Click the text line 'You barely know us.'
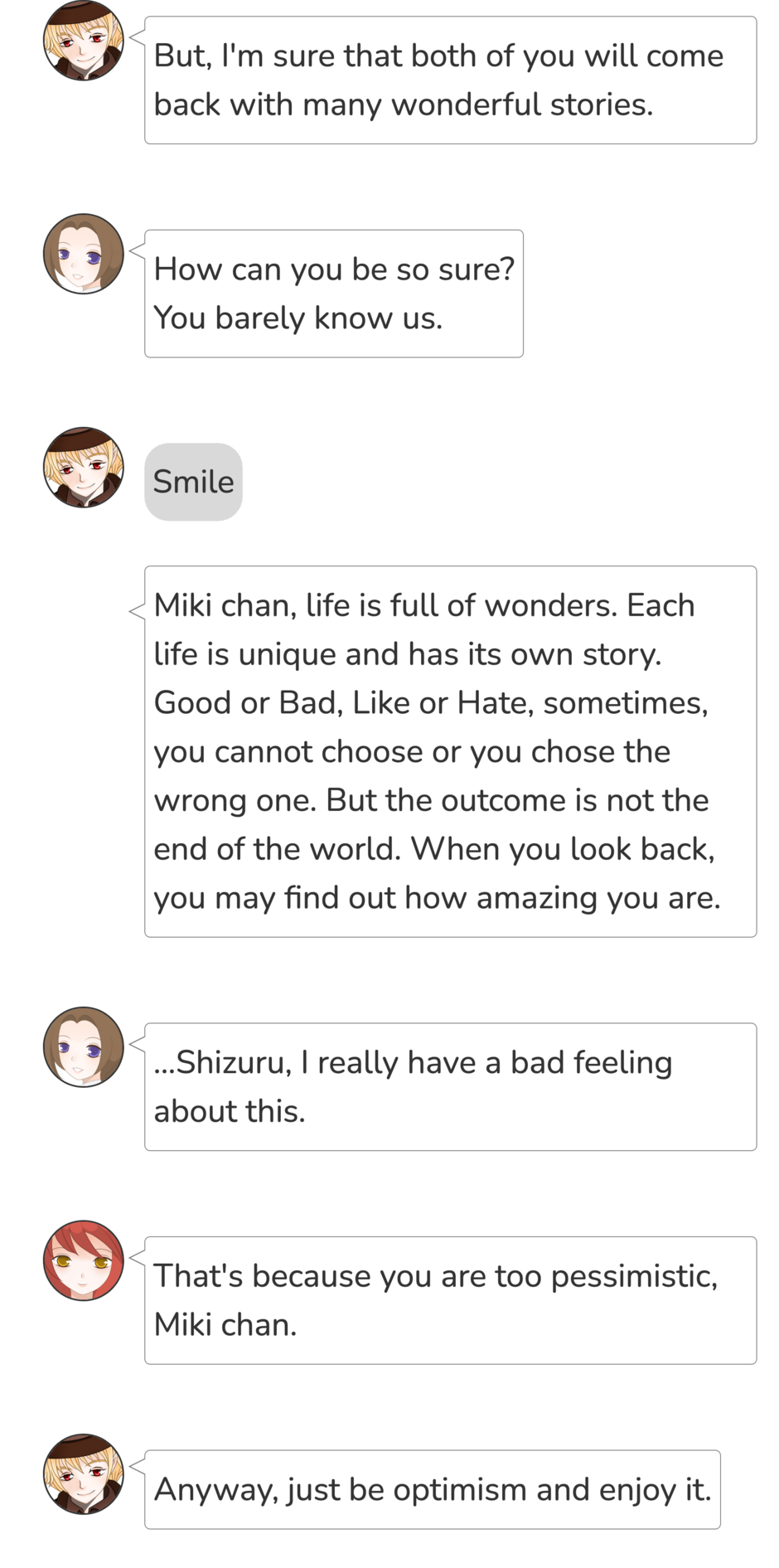The height and width of the screenshot is (1568, 779). (298, 318)
